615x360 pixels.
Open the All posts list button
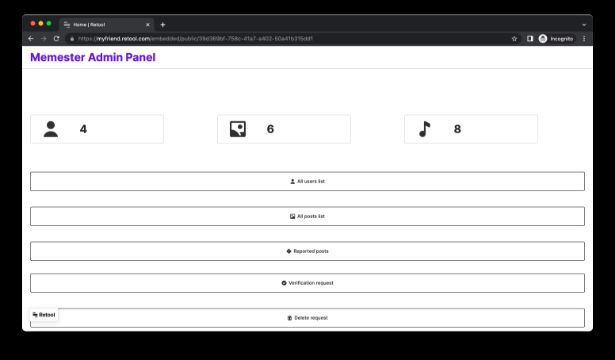[308, 216]
